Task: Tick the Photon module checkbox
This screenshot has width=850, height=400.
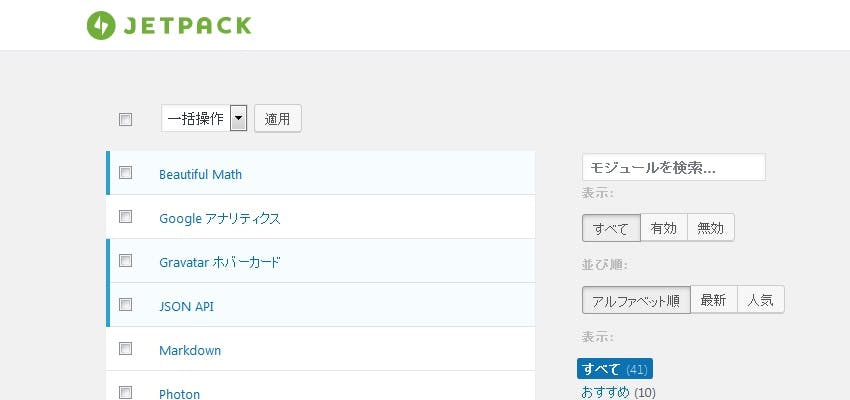Action: pos(125,392)
